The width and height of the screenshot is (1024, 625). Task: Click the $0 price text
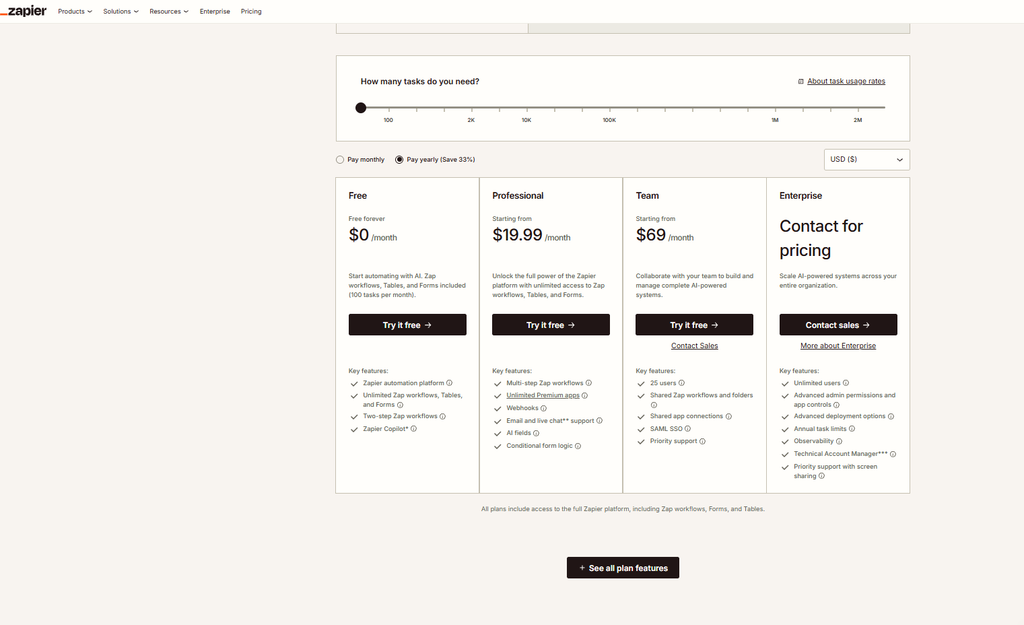pos(359,235)
